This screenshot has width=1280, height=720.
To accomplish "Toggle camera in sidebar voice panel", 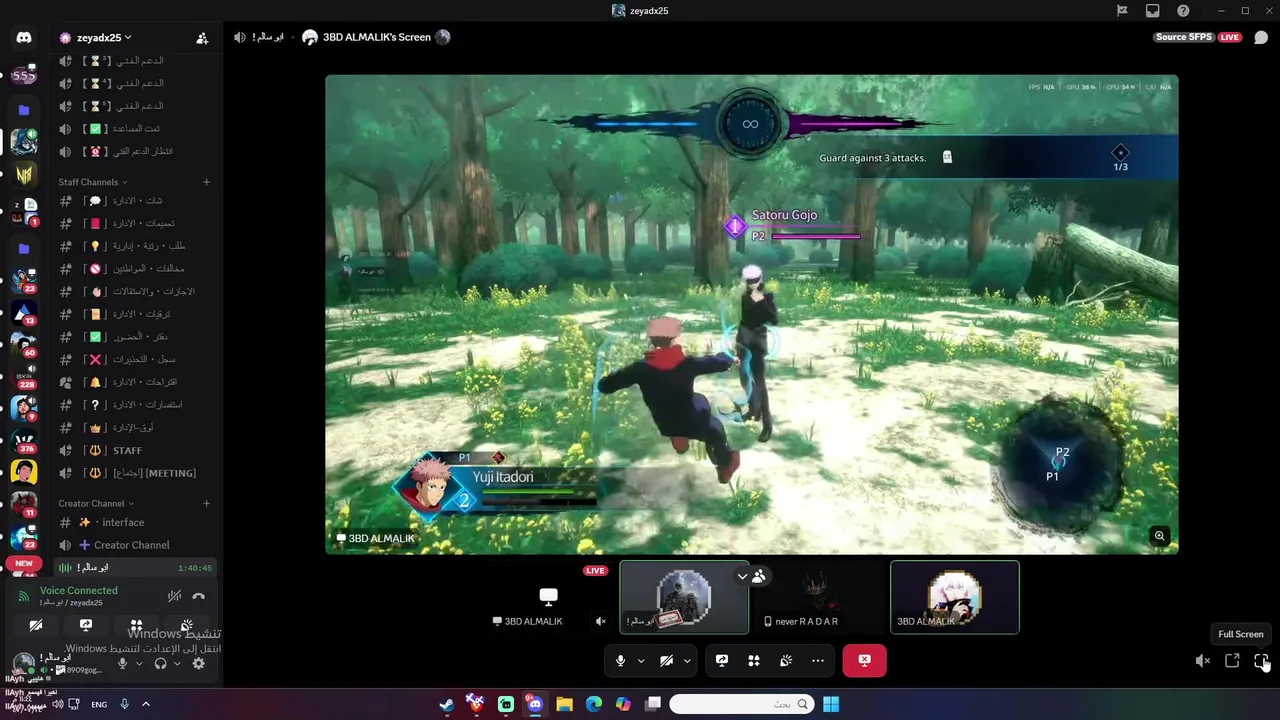I will point(36,625).
